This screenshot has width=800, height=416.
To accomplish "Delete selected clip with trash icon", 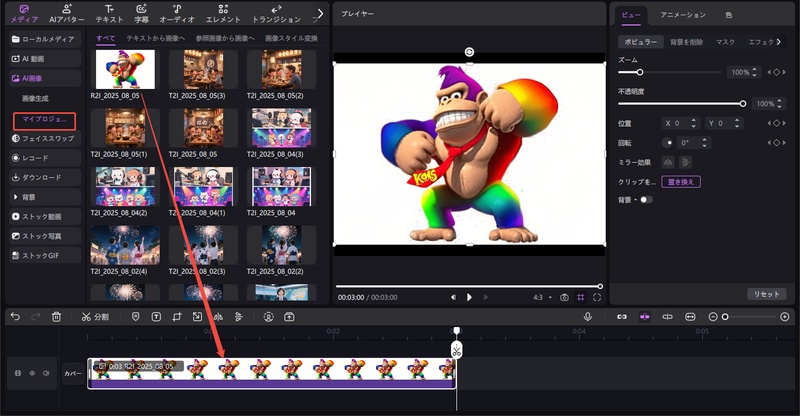I will click(x=56, y=317).
